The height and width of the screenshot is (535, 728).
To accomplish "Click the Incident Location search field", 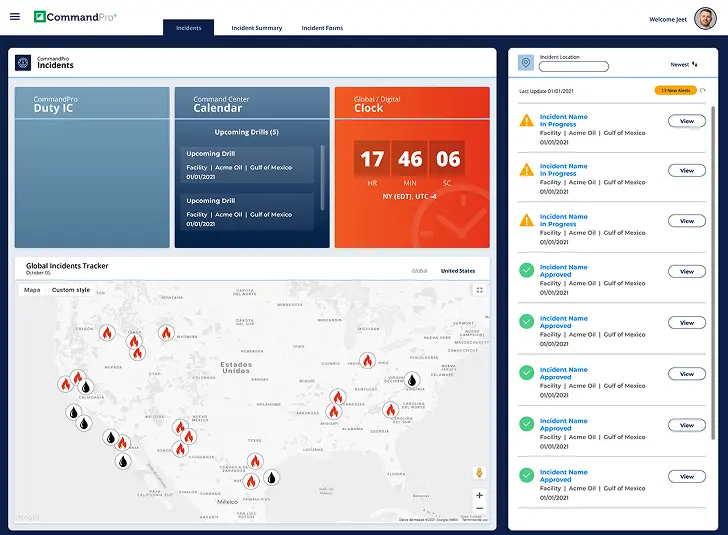I will pos(574,67).
